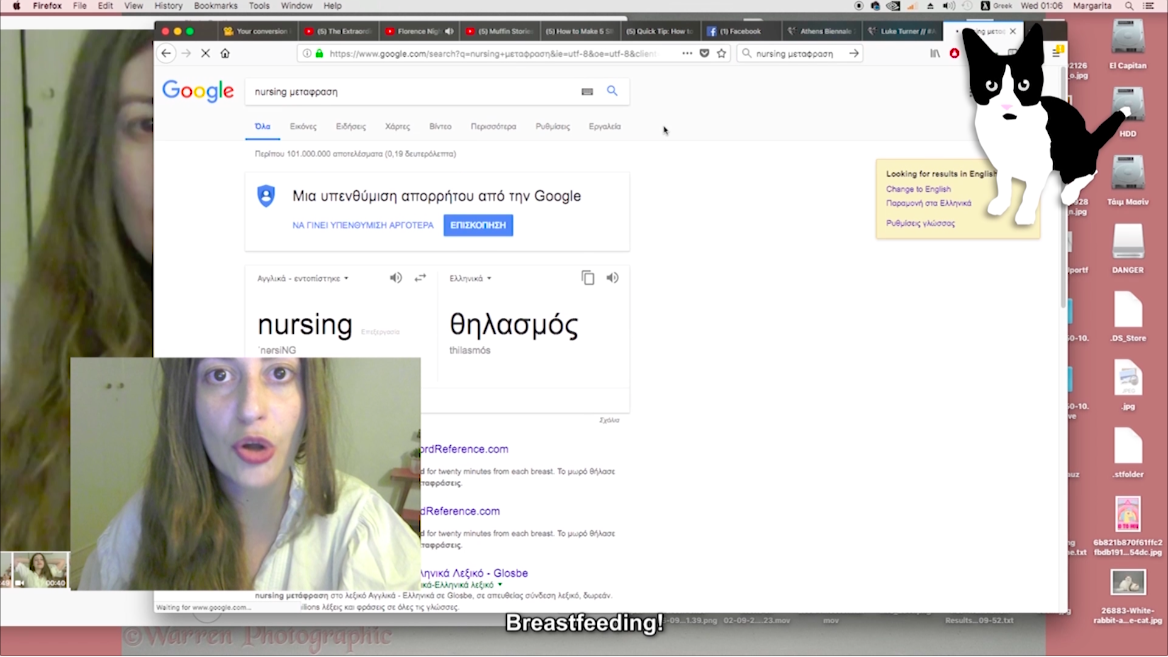
Task: Open on-screen keyboard icon in Google search box
Action: [587, 92]
